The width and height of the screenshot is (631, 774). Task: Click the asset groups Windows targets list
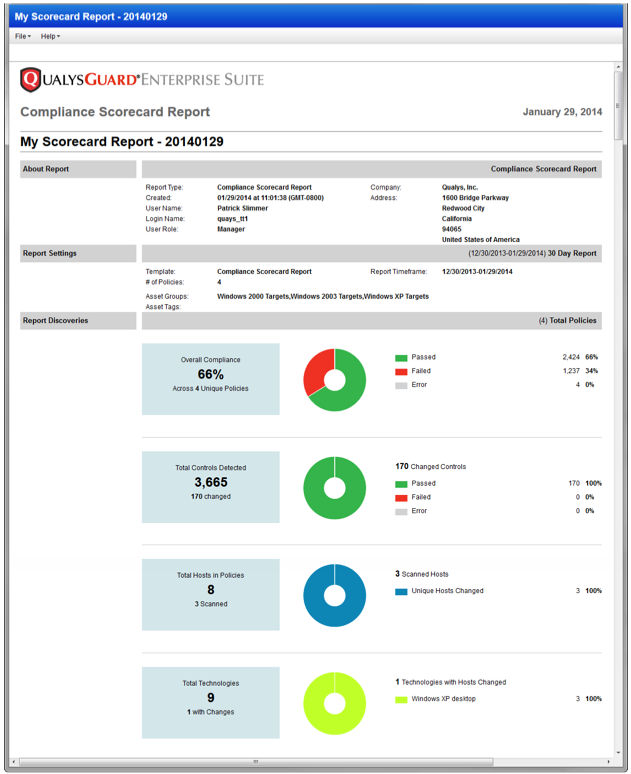click(323, 297)
